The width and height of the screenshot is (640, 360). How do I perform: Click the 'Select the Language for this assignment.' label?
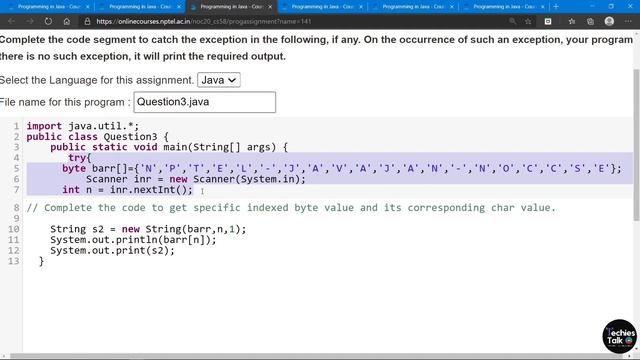[96, 80]
